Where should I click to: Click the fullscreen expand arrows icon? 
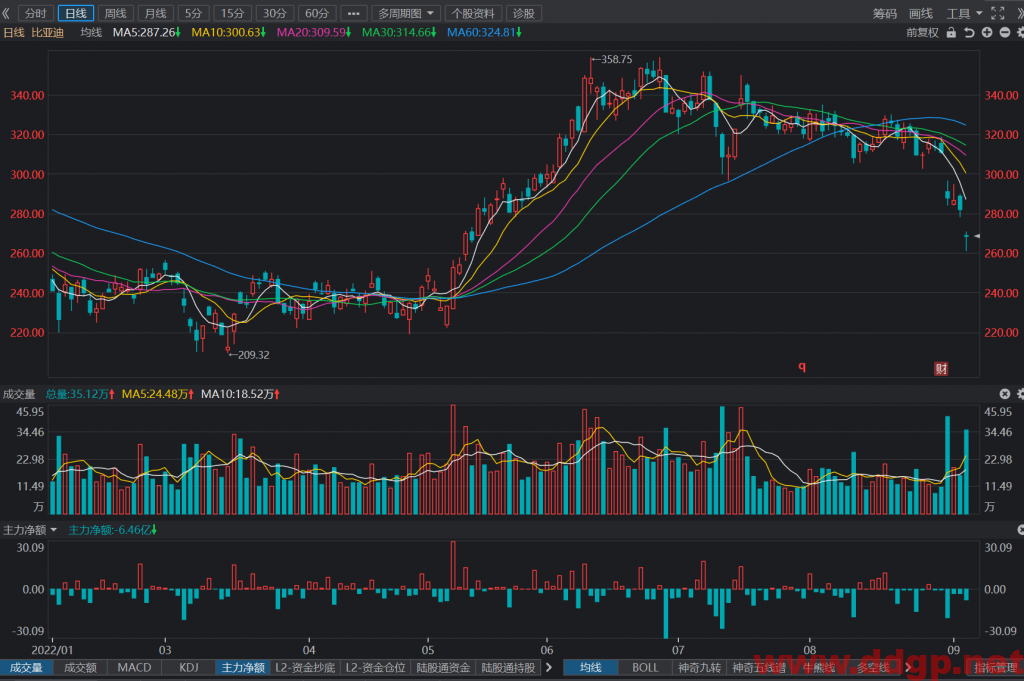tap(997, 13)
